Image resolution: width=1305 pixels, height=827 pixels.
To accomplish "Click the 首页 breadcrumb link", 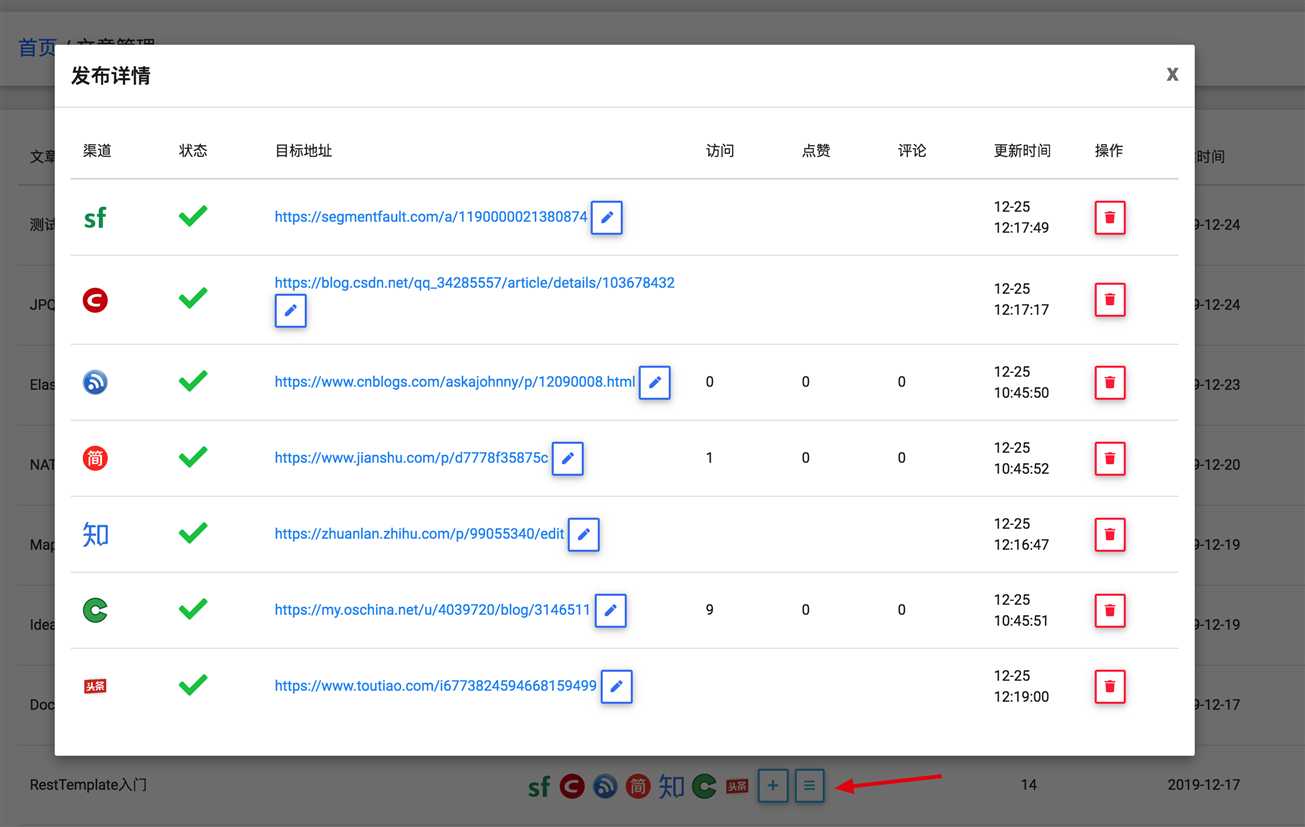I will 36,47.
